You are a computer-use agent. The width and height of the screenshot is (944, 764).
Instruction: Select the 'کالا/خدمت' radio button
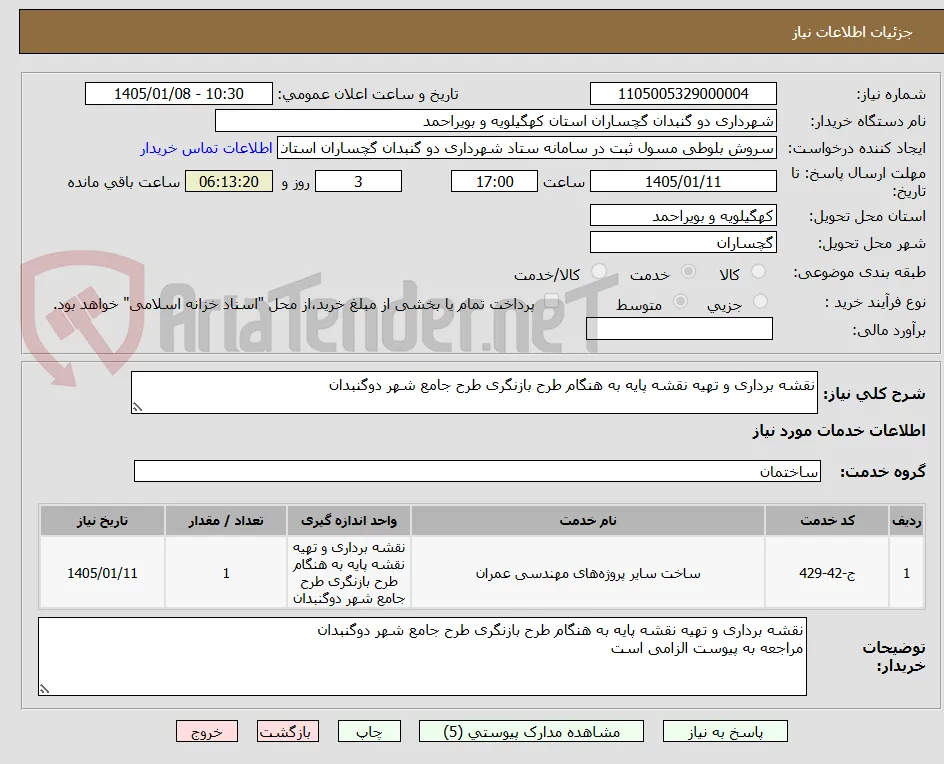click(598, 272)
